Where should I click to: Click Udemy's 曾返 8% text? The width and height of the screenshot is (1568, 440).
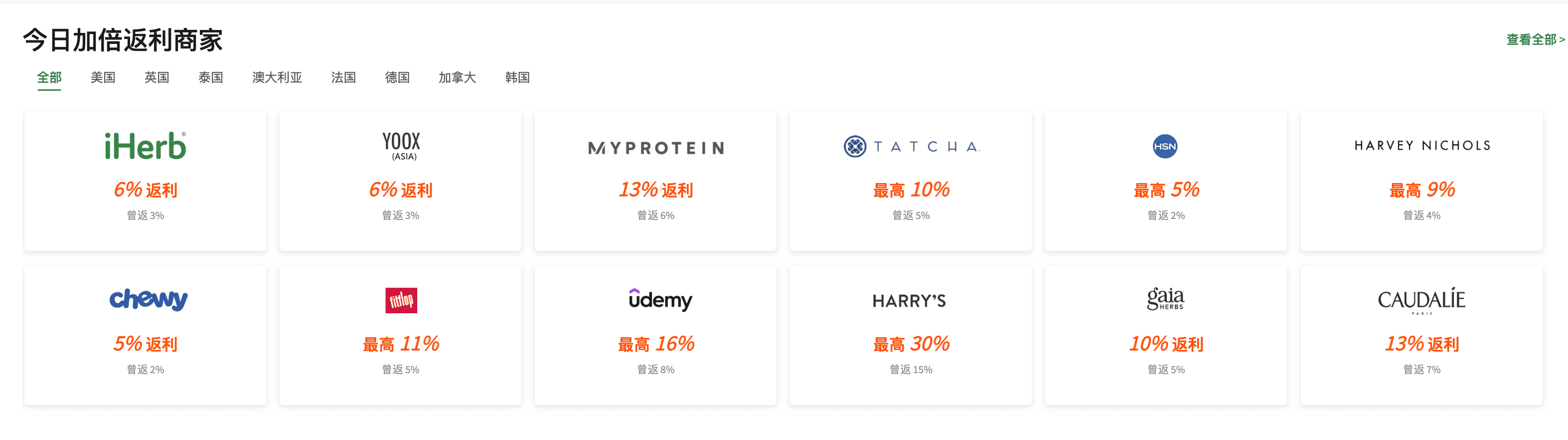coord(655,369)
